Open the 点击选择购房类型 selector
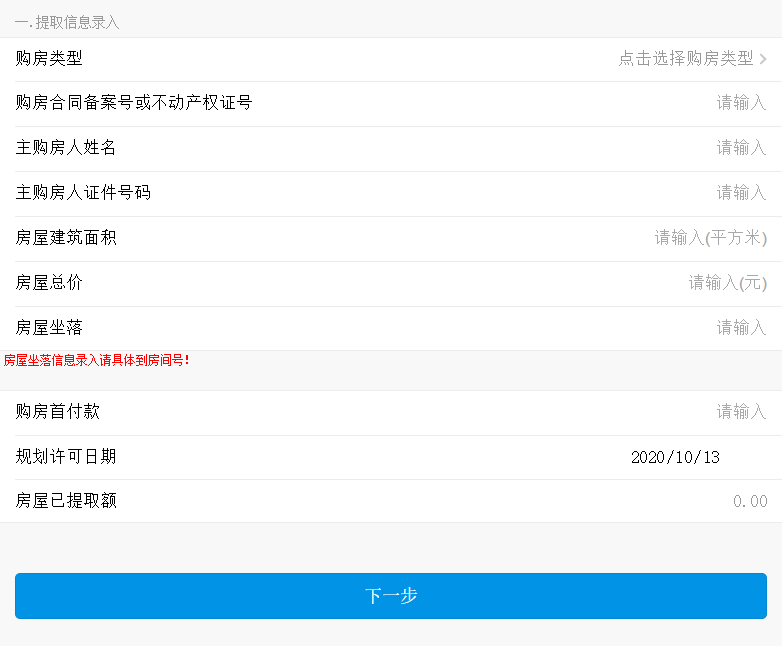The height and width of the screenshot is (646, 784). [x=685, y=59]
